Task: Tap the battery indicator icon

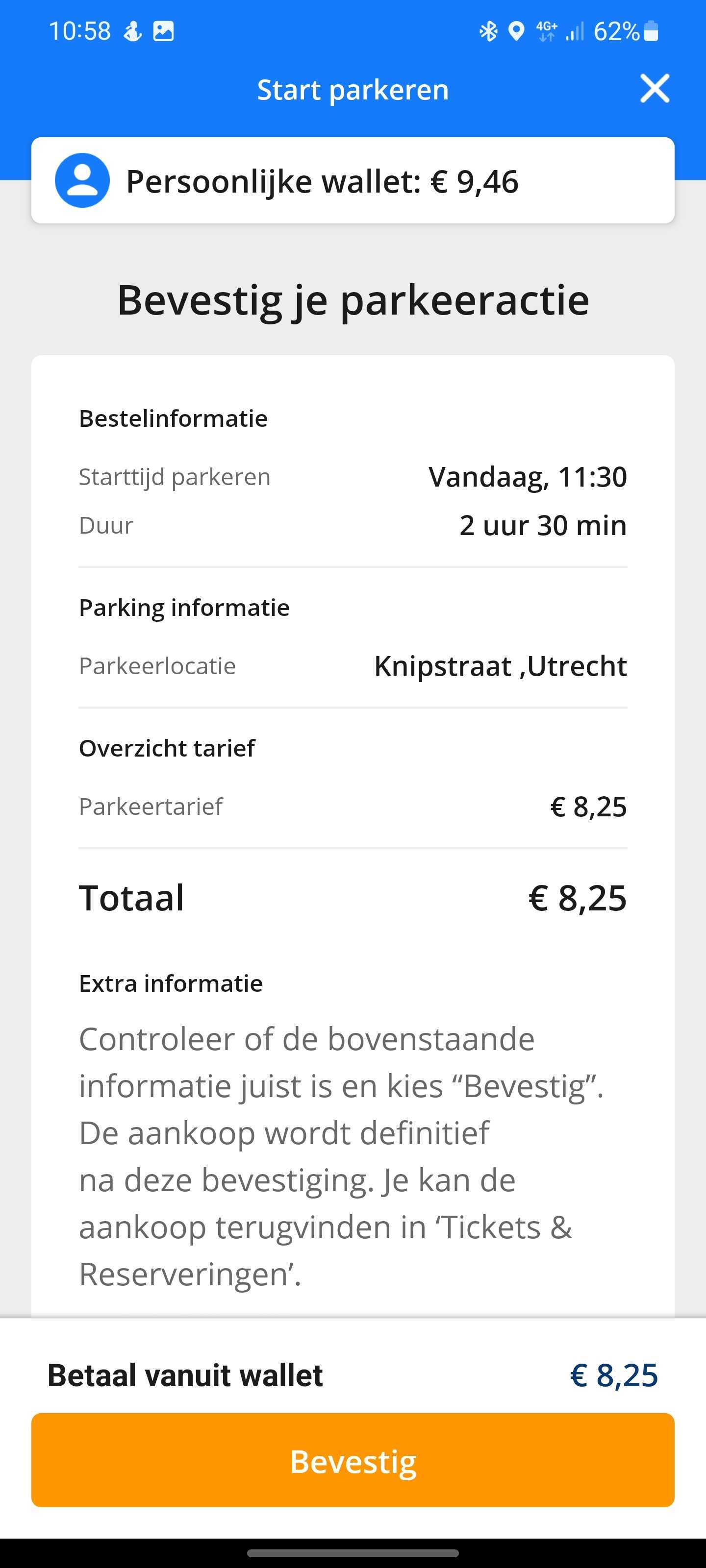Action: coord(651,30)
